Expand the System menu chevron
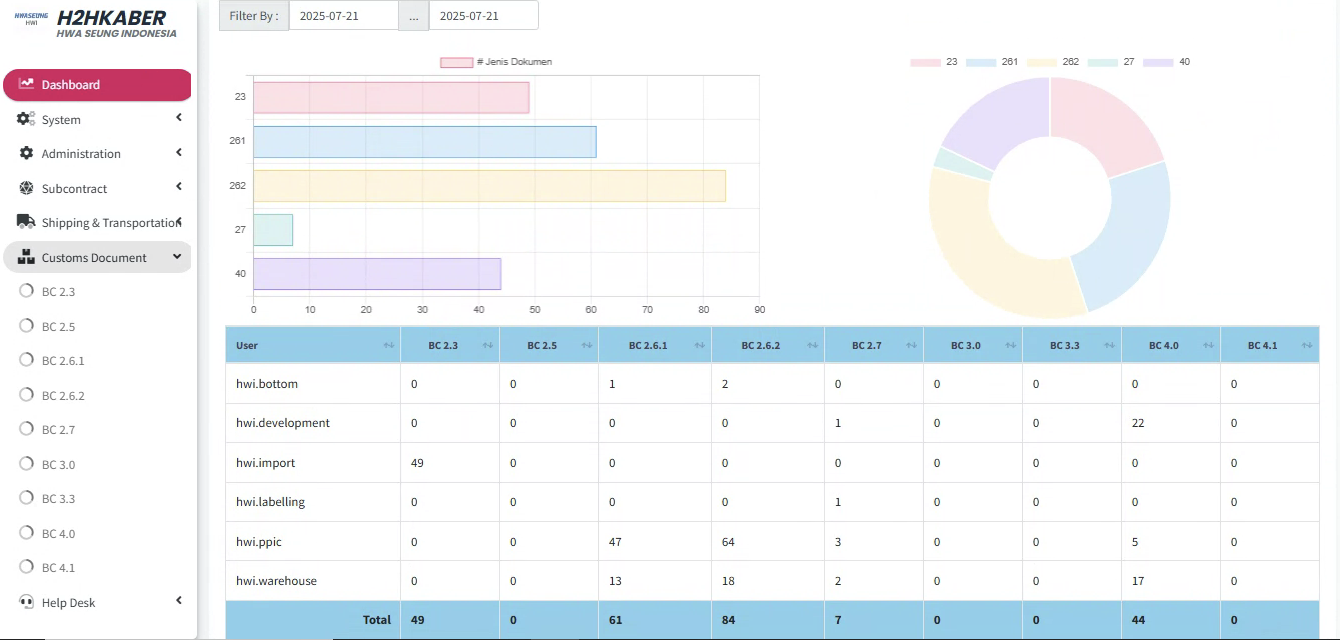Viewport: 1340px width, 640px height. [x=179, y=118]
